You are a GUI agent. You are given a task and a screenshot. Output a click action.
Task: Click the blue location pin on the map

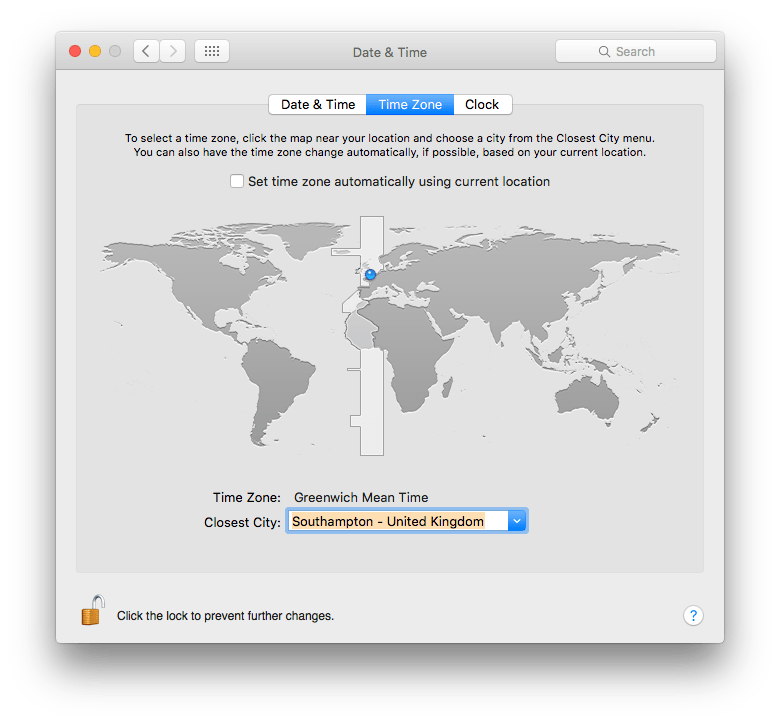(x=370, y=274)
